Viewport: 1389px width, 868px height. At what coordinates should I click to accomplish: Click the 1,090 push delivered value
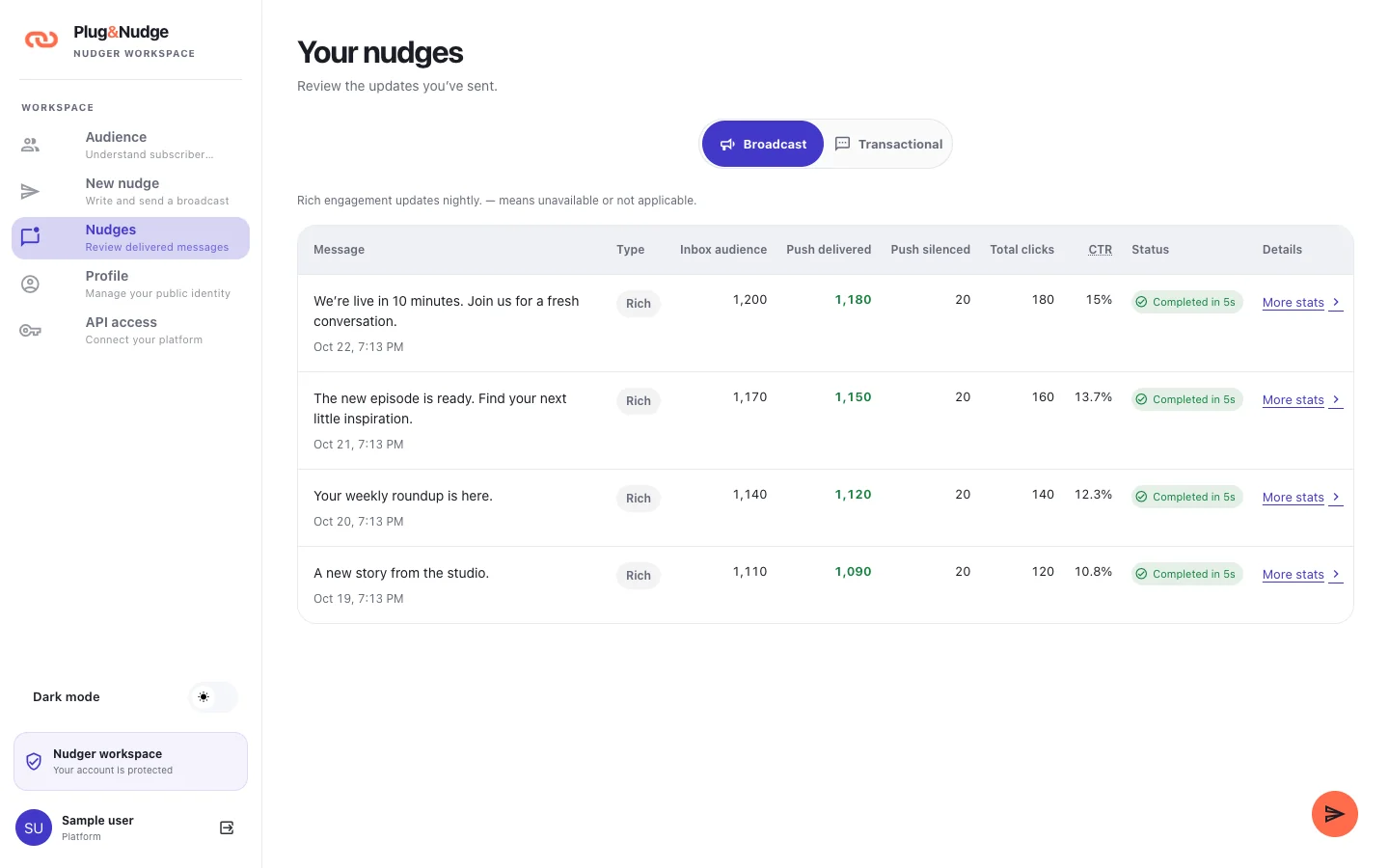[x=853, y=571]
